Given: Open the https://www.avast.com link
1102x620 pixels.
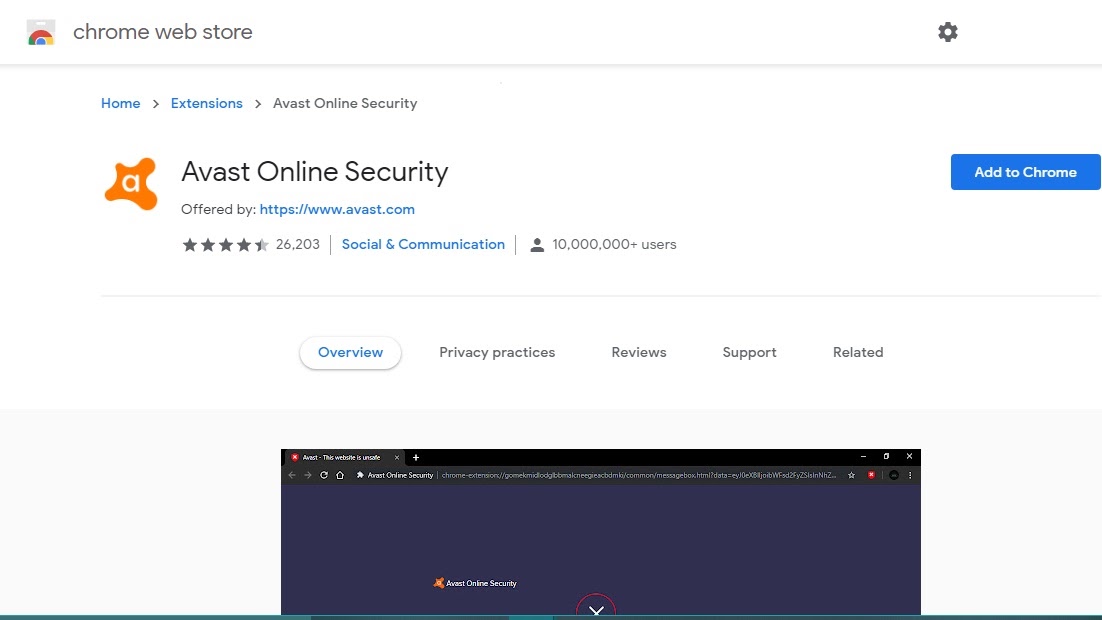Looking at the screenshot, I should pyautogui.click(x=337, y=209).
